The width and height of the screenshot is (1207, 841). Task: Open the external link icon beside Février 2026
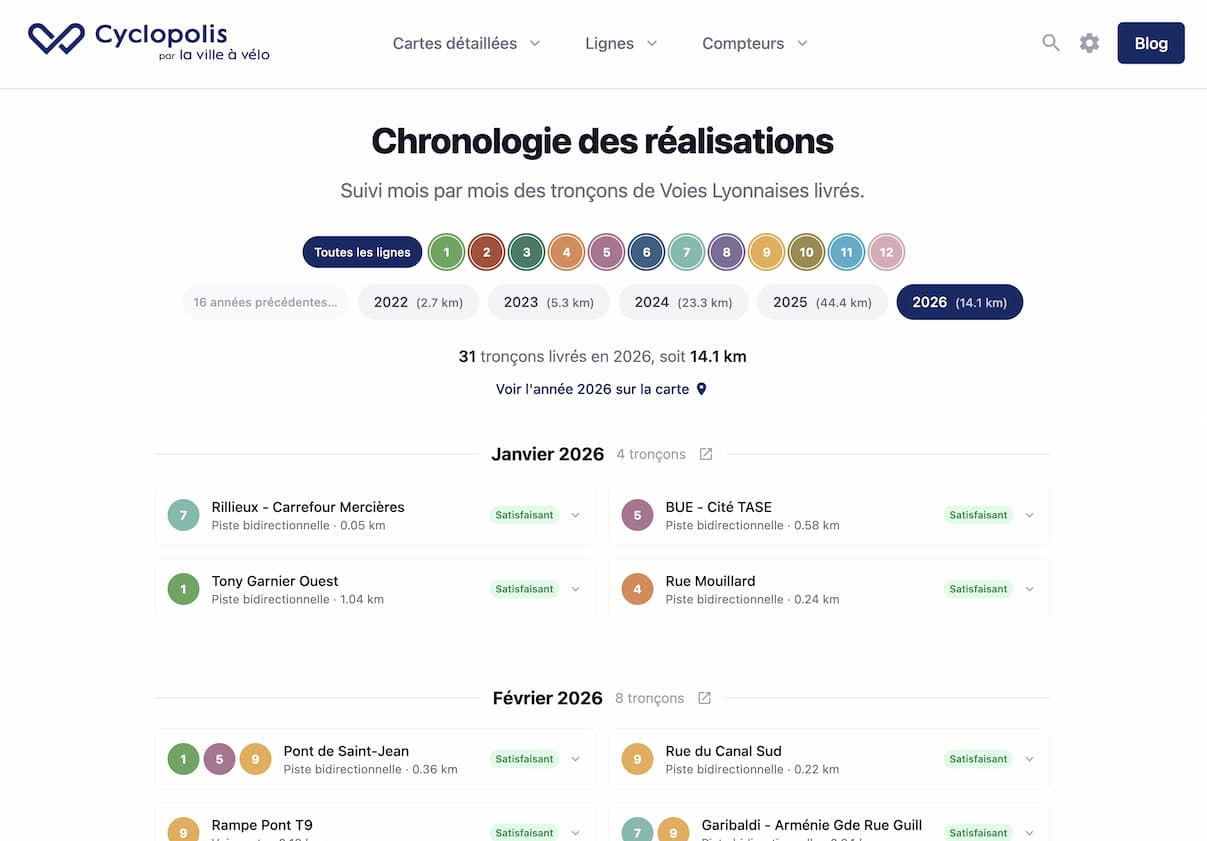(x=705, y=697)
